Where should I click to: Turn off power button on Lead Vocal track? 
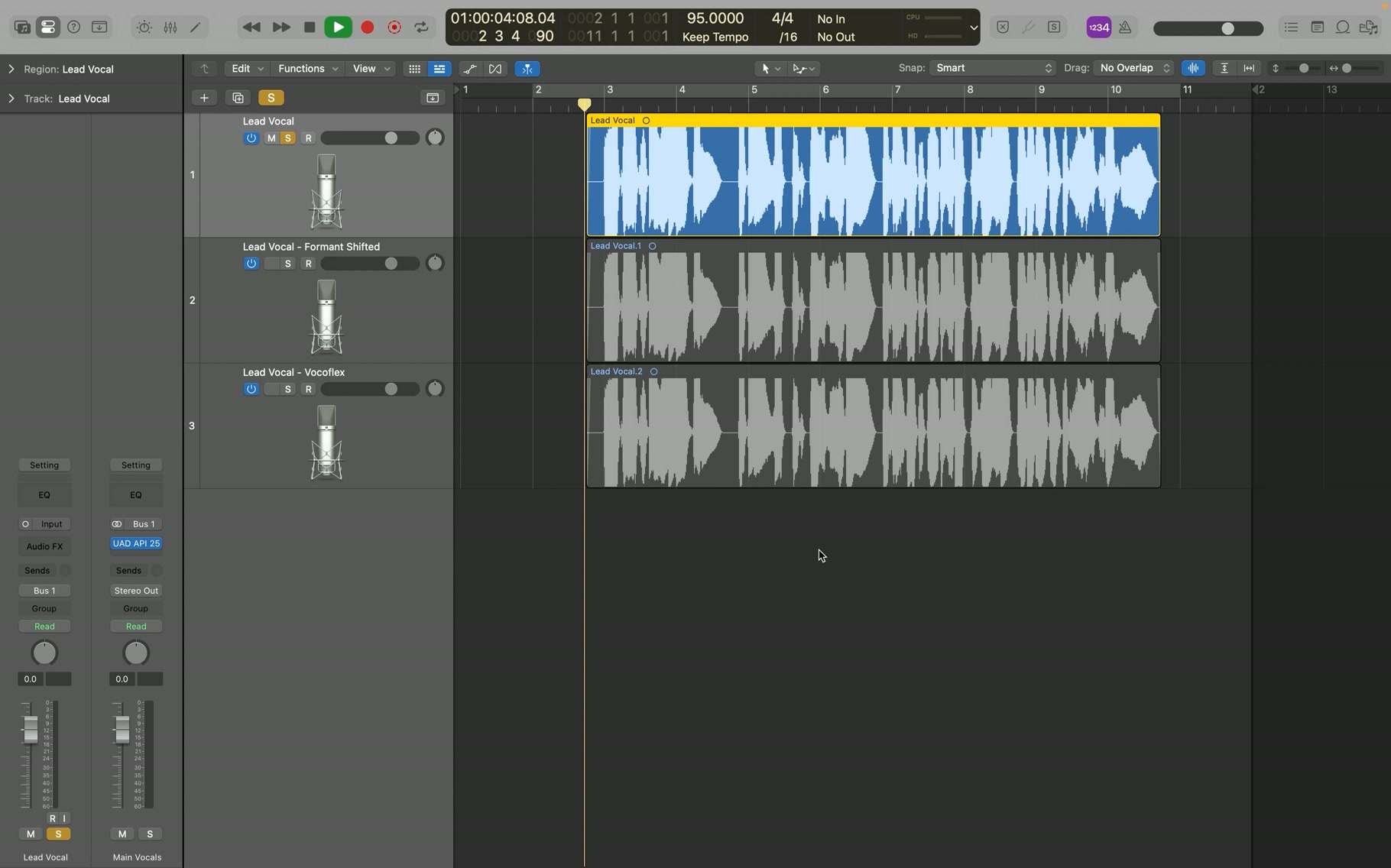click(251, 138)
